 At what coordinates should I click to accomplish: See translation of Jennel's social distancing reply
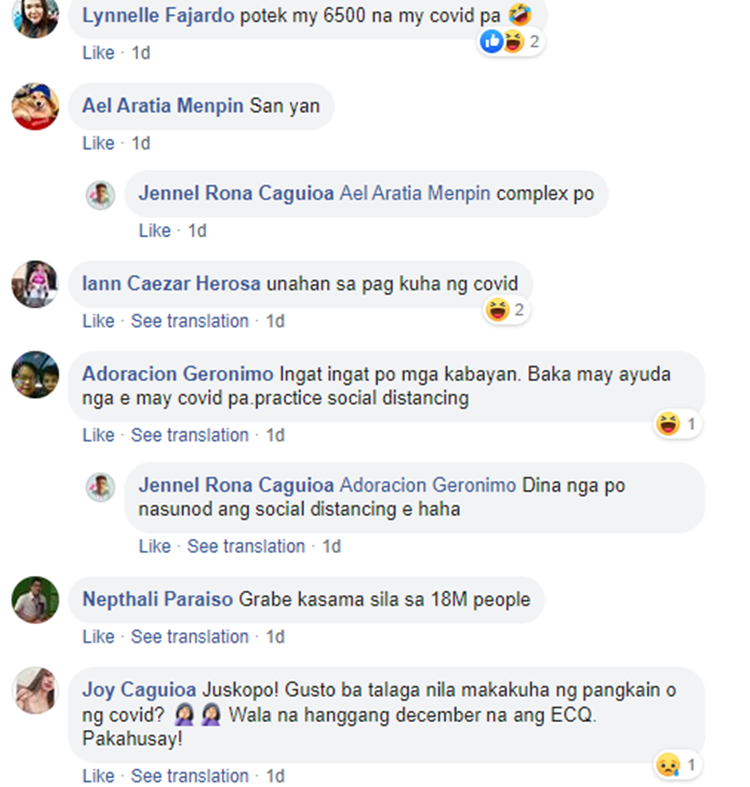pos(246,546)
